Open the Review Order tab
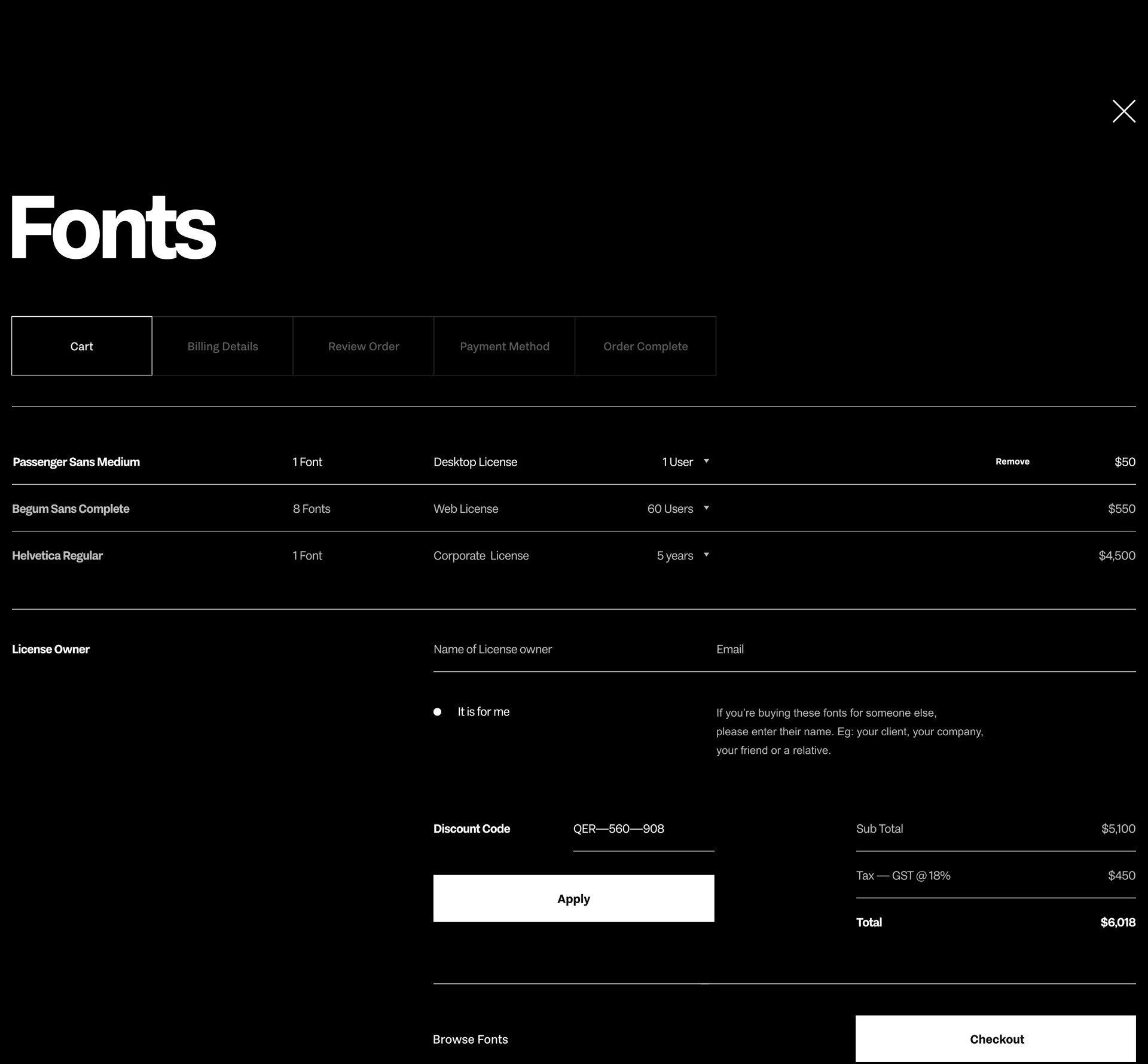Image resolution: width=1148 pixels, height=1064 pixels. (x=364, y=346)
